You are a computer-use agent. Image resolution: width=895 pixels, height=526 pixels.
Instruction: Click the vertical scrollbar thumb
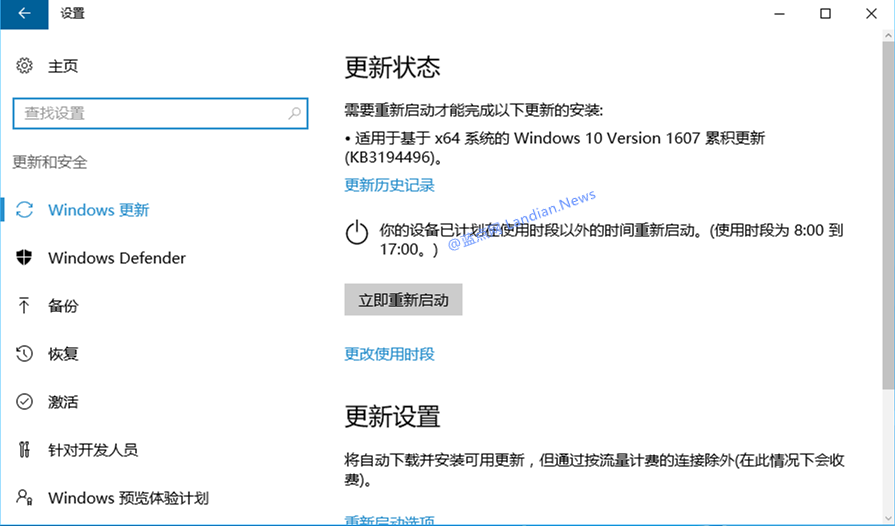pyautogui.click(x=888, y=216)
